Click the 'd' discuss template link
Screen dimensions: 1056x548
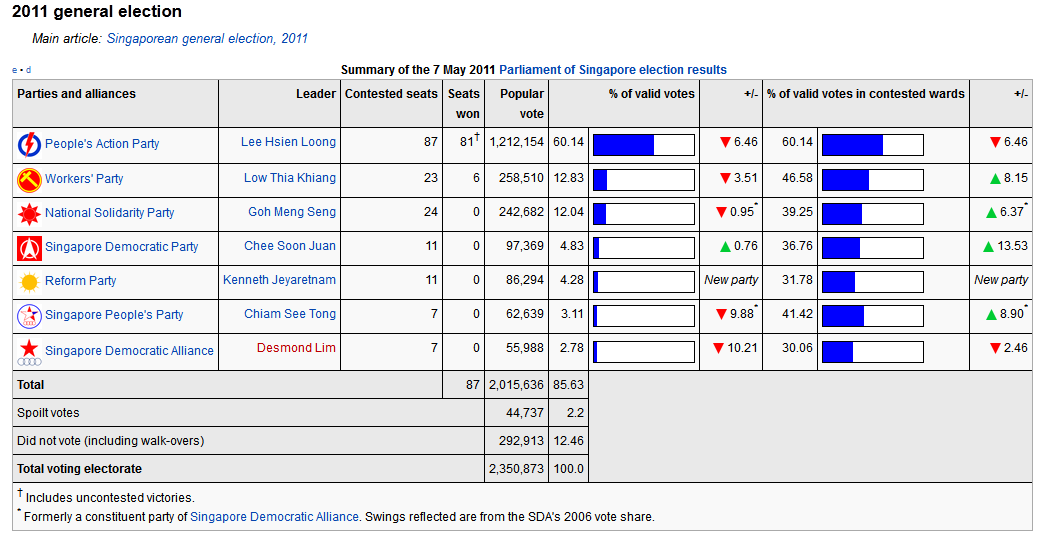click(28, 70)
